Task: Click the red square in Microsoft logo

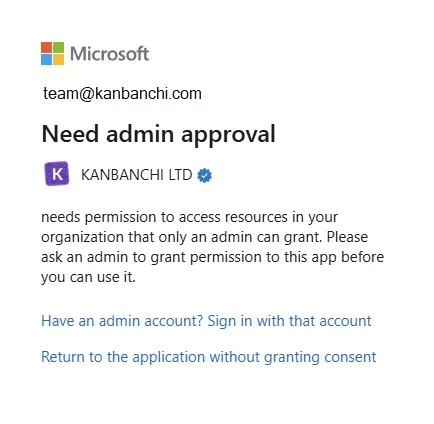Action: click(x=46, y=47)
